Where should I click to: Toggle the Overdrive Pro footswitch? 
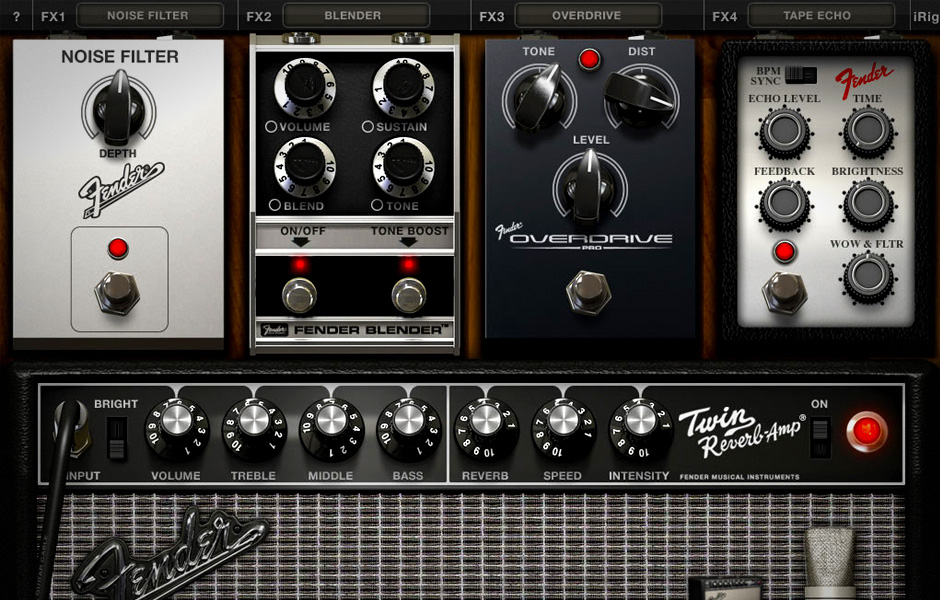(x=589, y=293)
